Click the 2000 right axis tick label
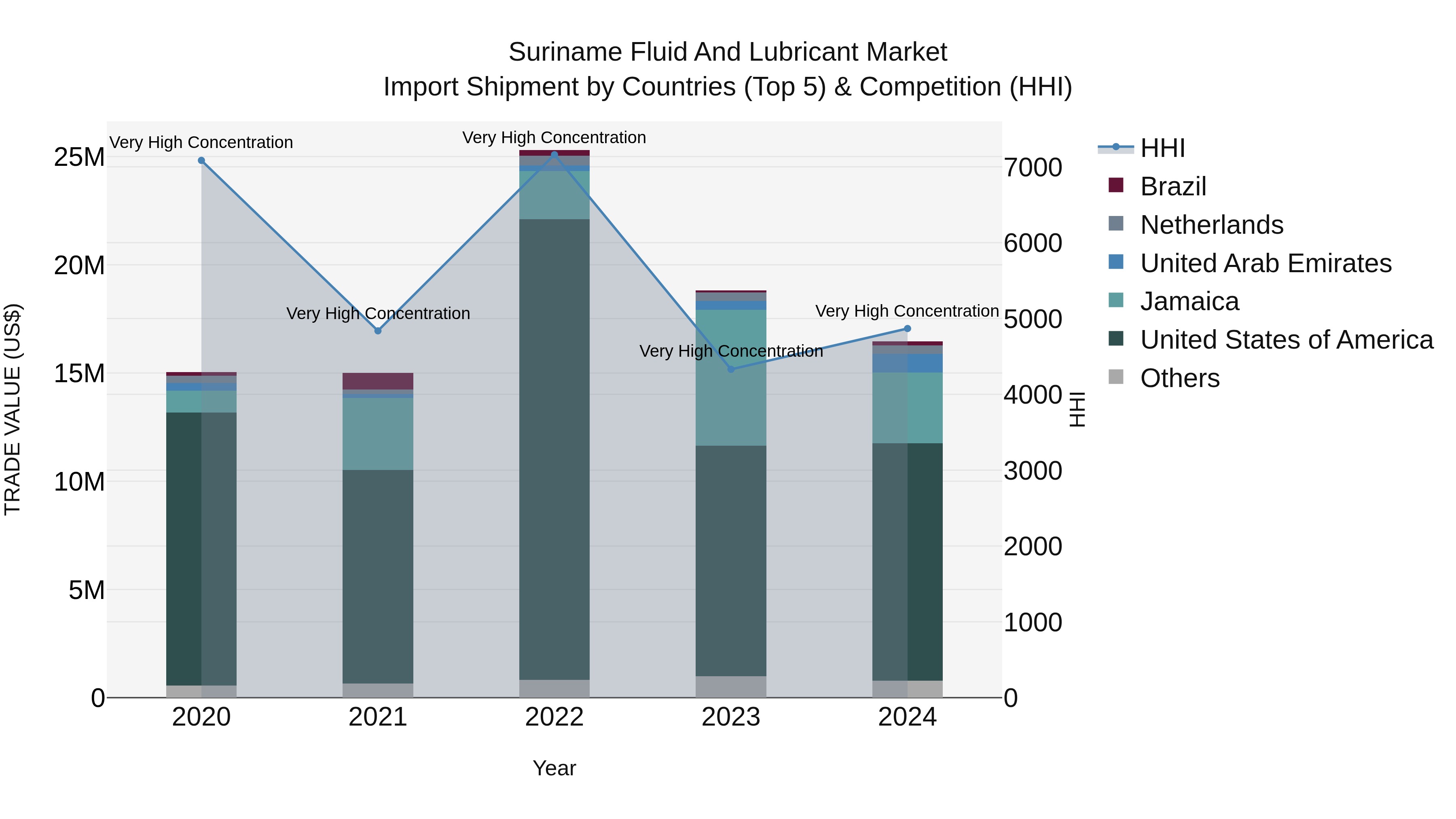Viewport: 1456px width, 819px height. tap(1033, 546)
